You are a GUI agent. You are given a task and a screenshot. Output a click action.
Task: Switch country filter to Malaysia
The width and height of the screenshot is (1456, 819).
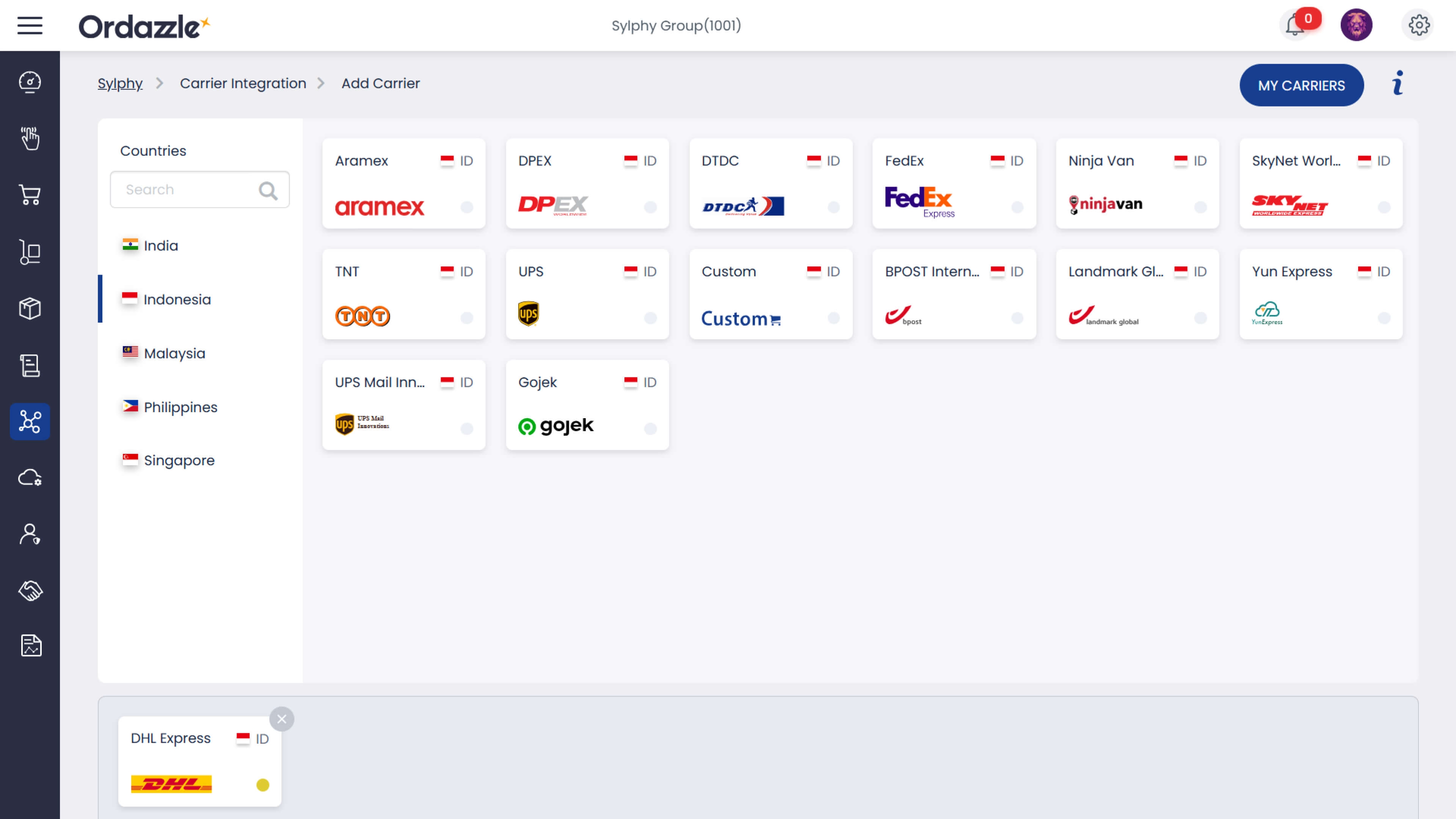point(175,353)
